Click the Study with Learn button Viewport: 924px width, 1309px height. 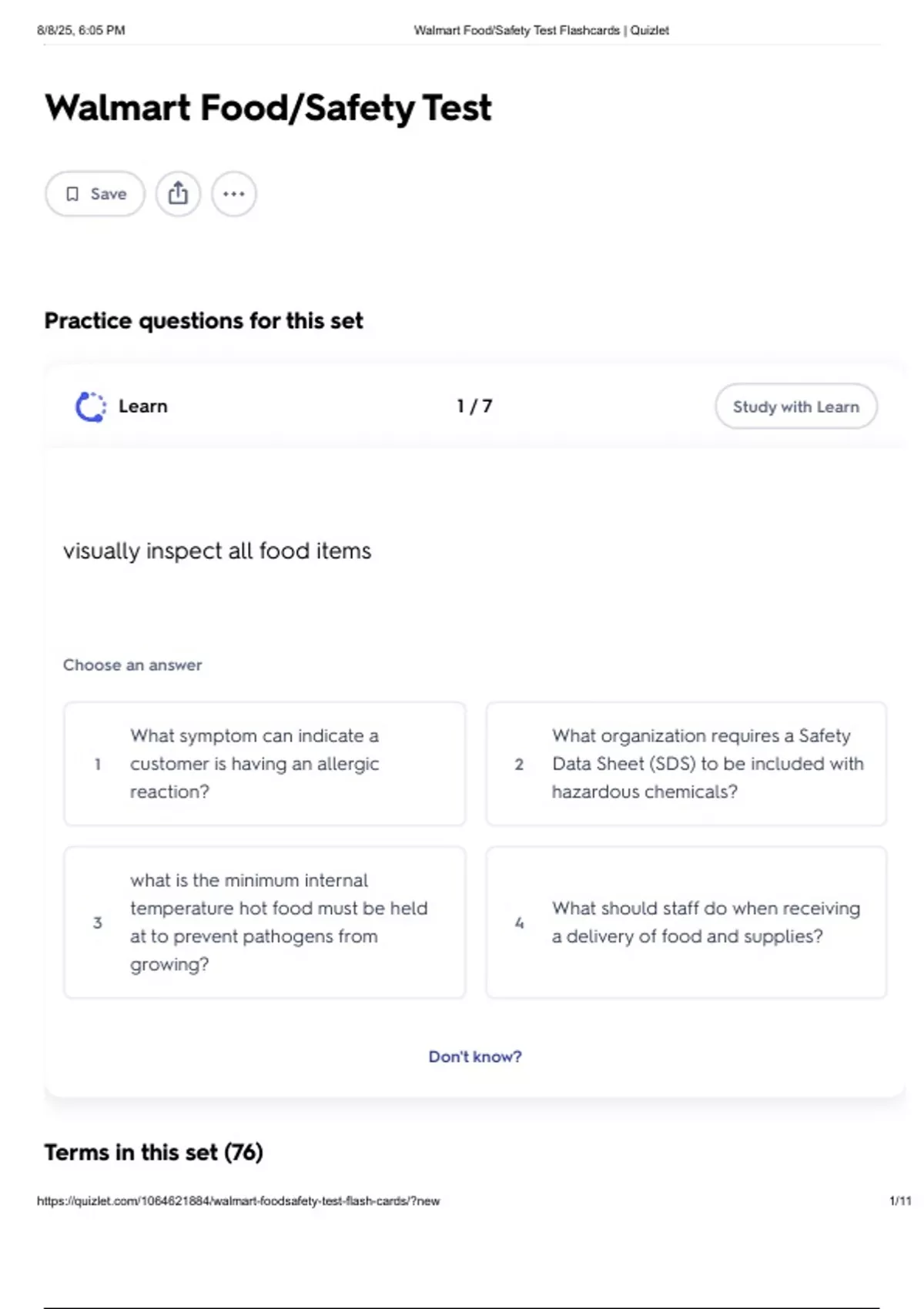coord(795,407)
